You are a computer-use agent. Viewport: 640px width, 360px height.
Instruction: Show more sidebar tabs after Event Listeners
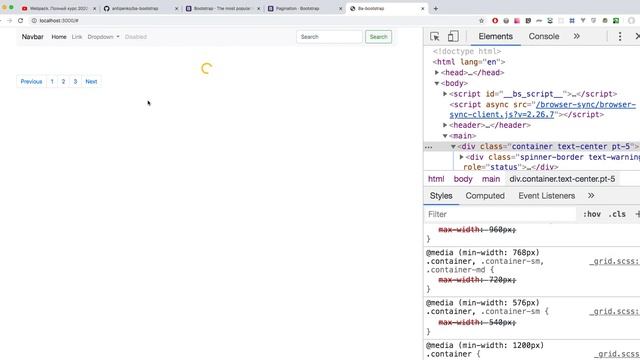tap(591, 196)
